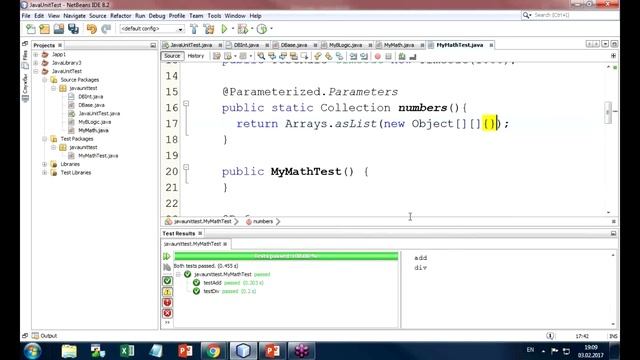Click the red Start Macro Recording icon
Screen dimensions: 640x360
click(x=378, y=56)
